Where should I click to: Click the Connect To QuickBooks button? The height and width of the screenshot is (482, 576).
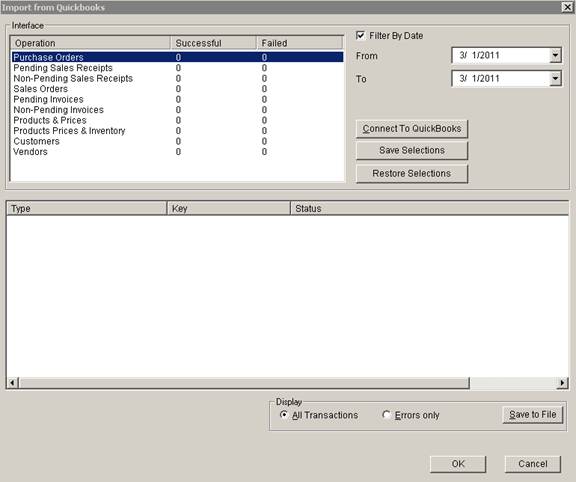point(412,129)
